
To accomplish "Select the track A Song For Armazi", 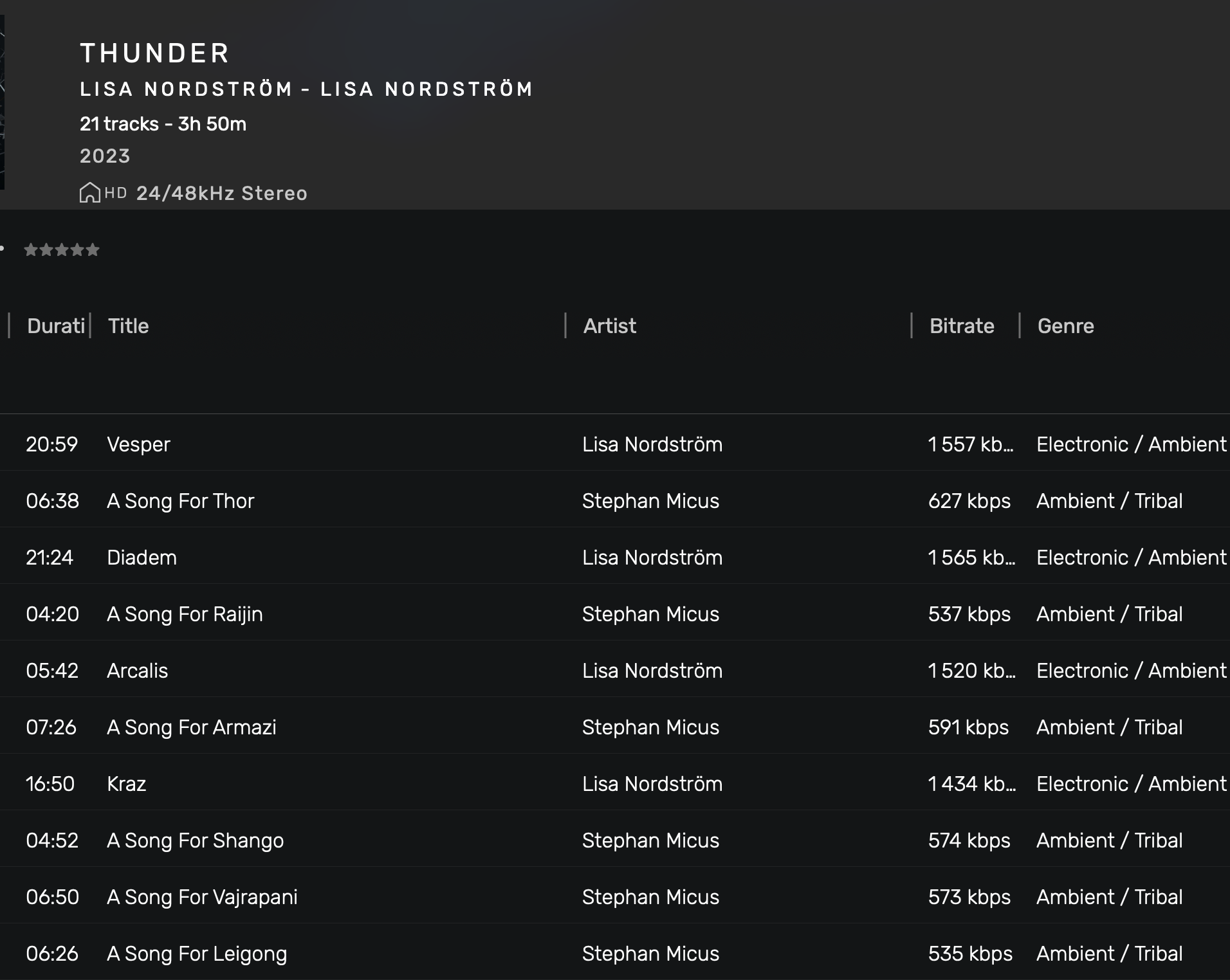I will point(191,727).
